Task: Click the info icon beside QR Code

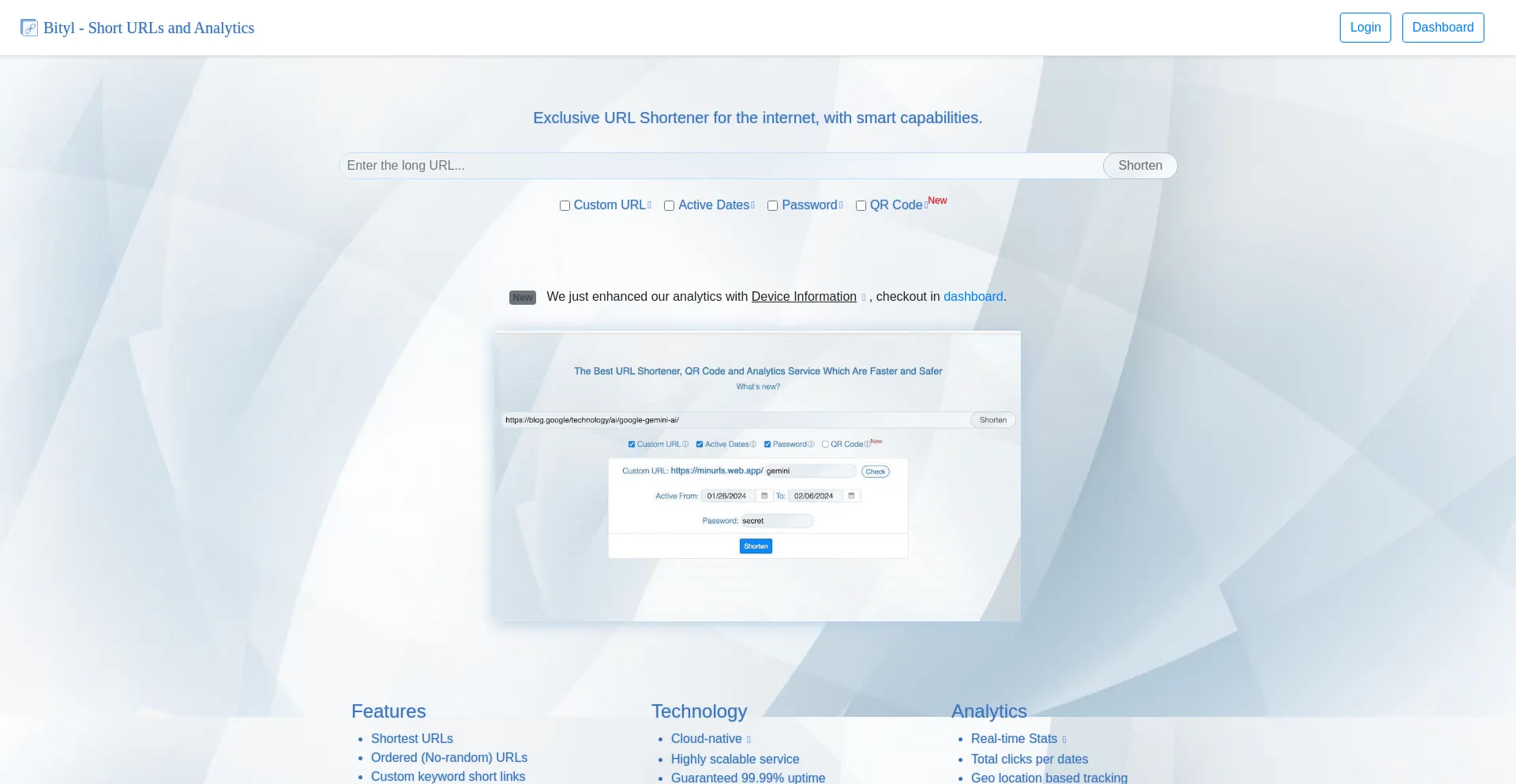Action: click(926, 205)
